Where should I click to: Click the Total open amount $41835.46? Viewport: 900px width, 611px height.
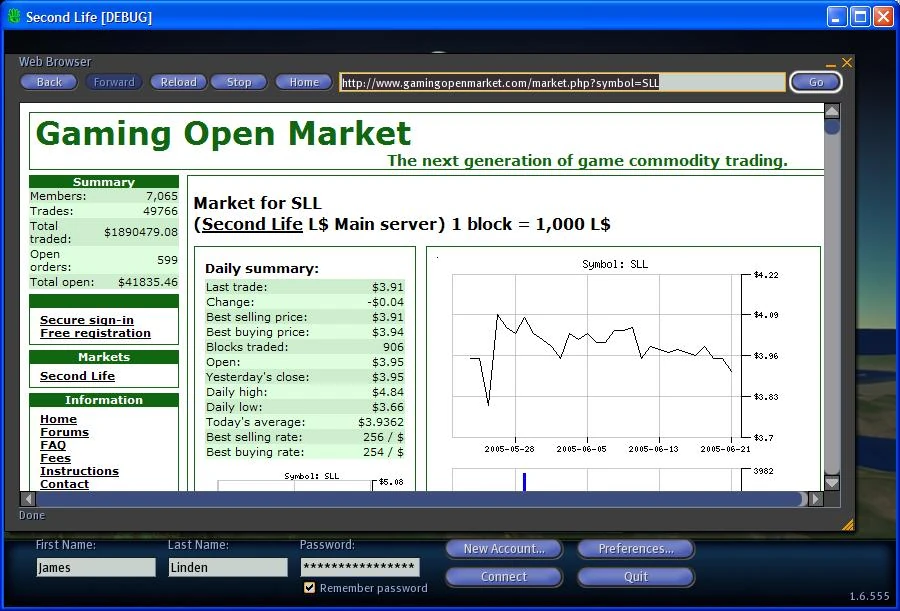[x=148, y=282]
